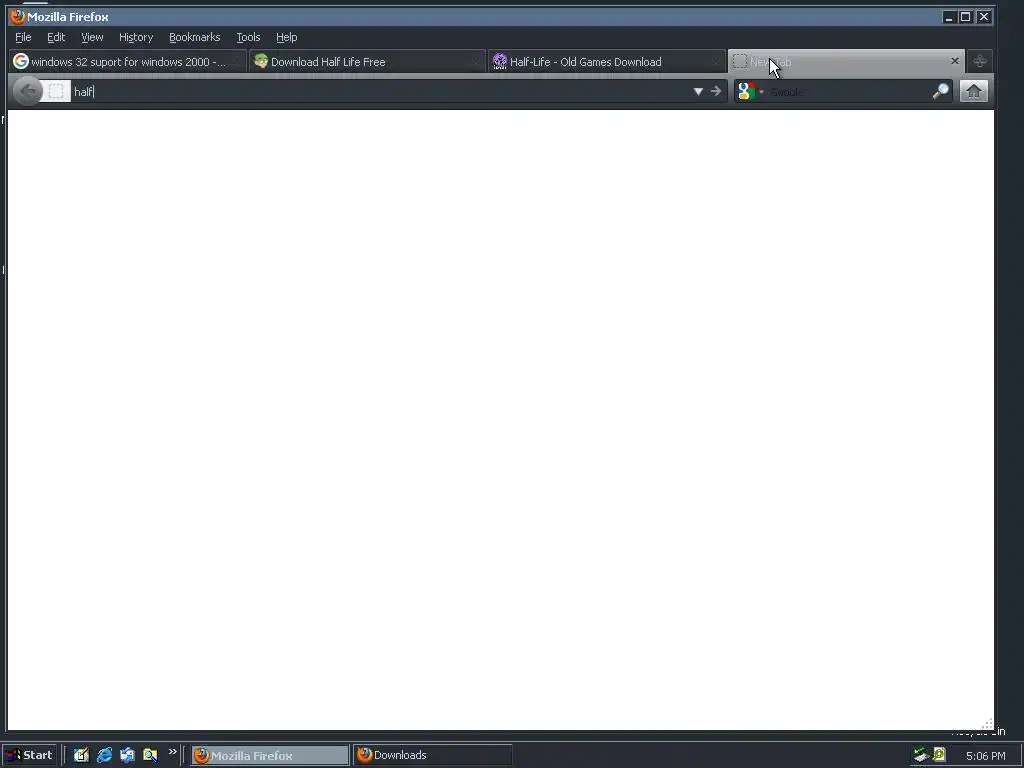
Task: Click the Firefox logo in the title bar
Action: [18, 16]
